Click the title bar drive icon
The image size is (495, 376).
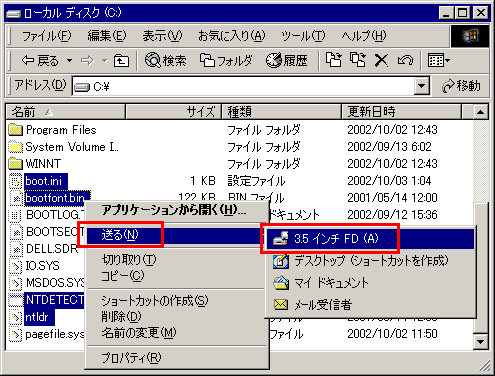tap(14, 14)
